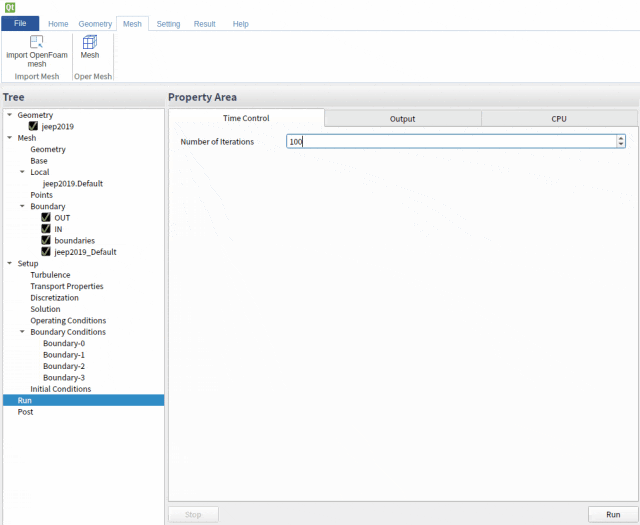Image resolution: width=640 pixels, height=525 pixels.
Task: Open the Help ribbon tab
Action: click(x=240, y=24)
